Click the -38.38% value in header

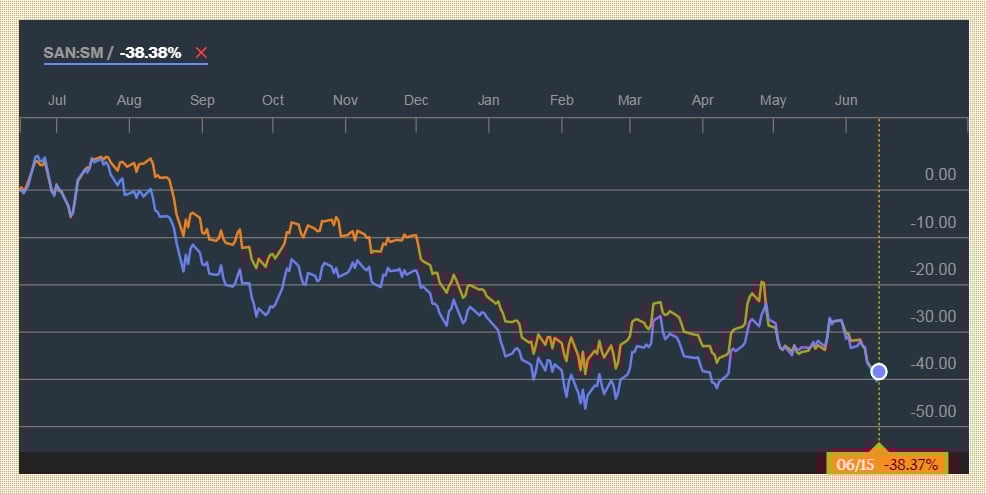click(x=150, y=53)
